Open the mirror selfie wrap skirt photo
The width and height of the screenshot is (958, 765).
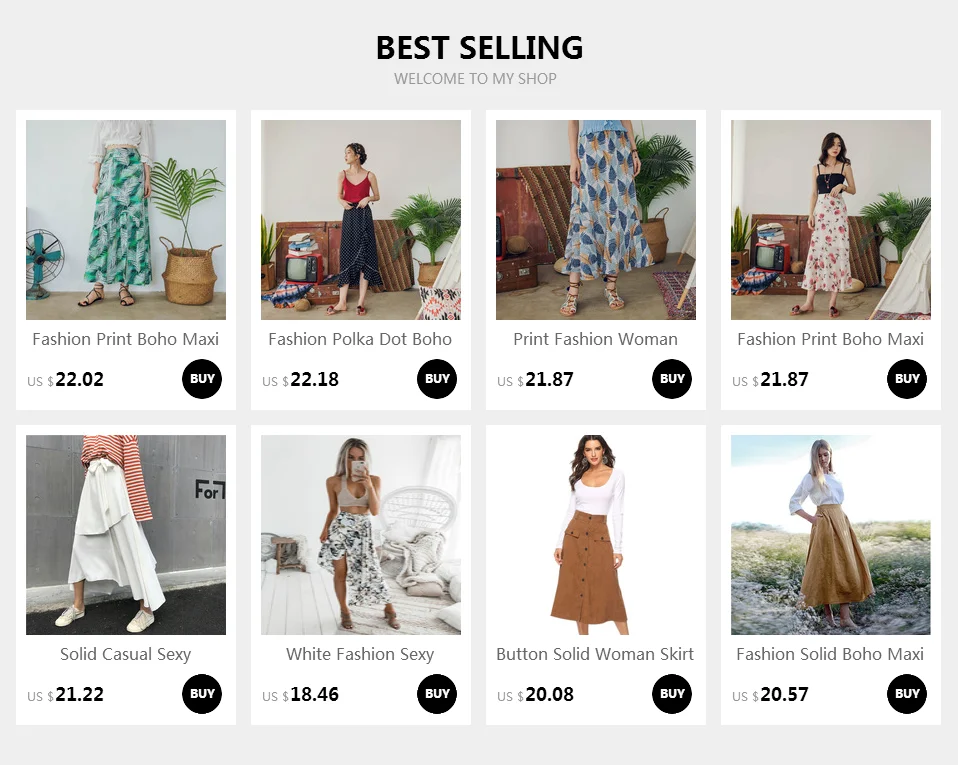point(361,535)
